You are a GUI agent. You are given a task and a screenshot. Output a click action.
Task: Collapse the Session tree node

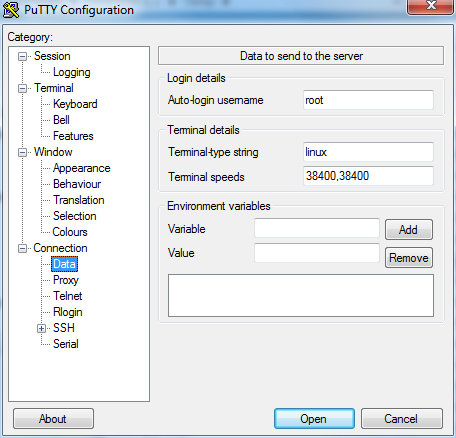point(22,56)
